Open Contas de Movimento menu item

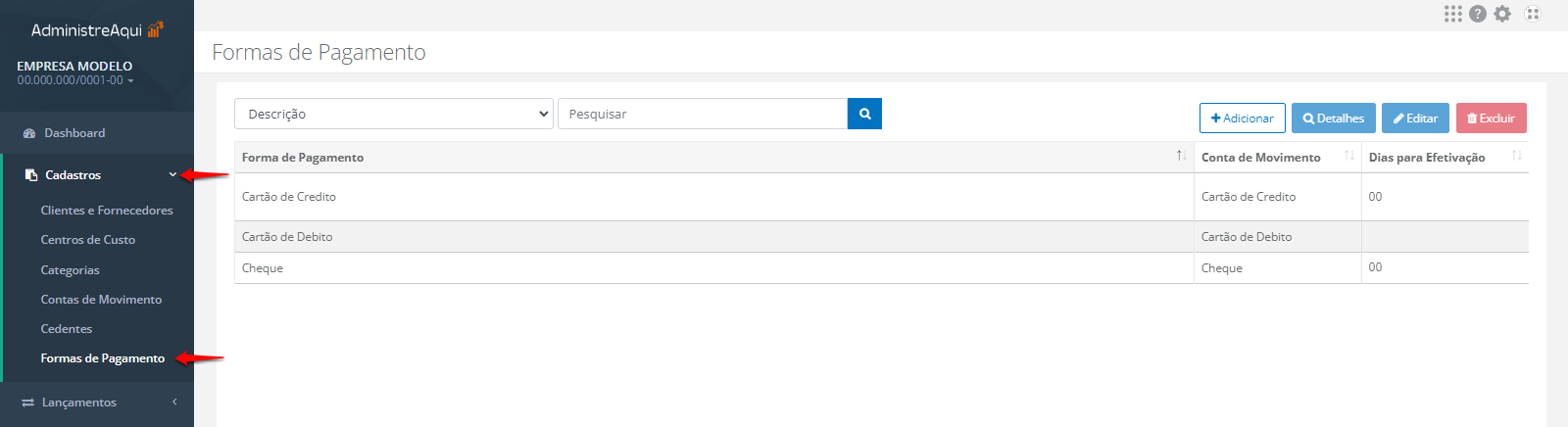(101, 300)
